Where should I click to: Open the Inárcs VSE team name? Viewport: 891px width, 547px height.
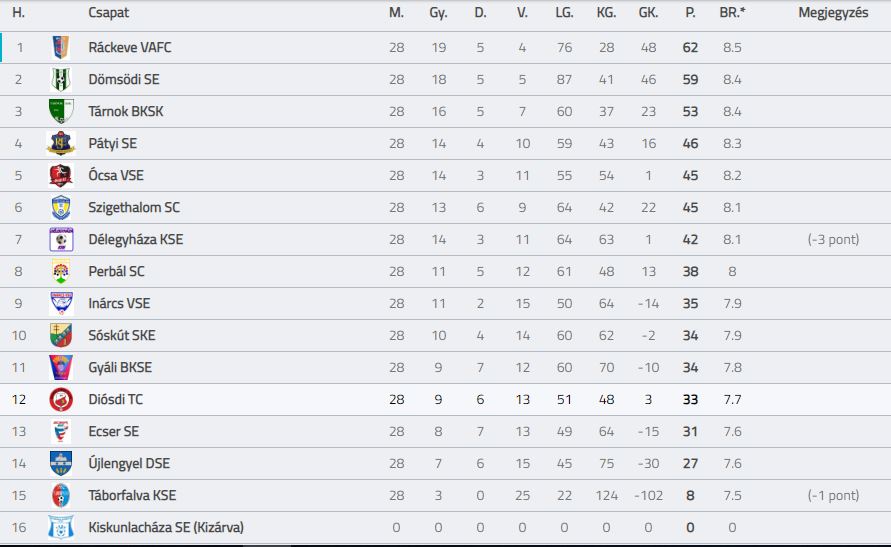coord(119,303)
